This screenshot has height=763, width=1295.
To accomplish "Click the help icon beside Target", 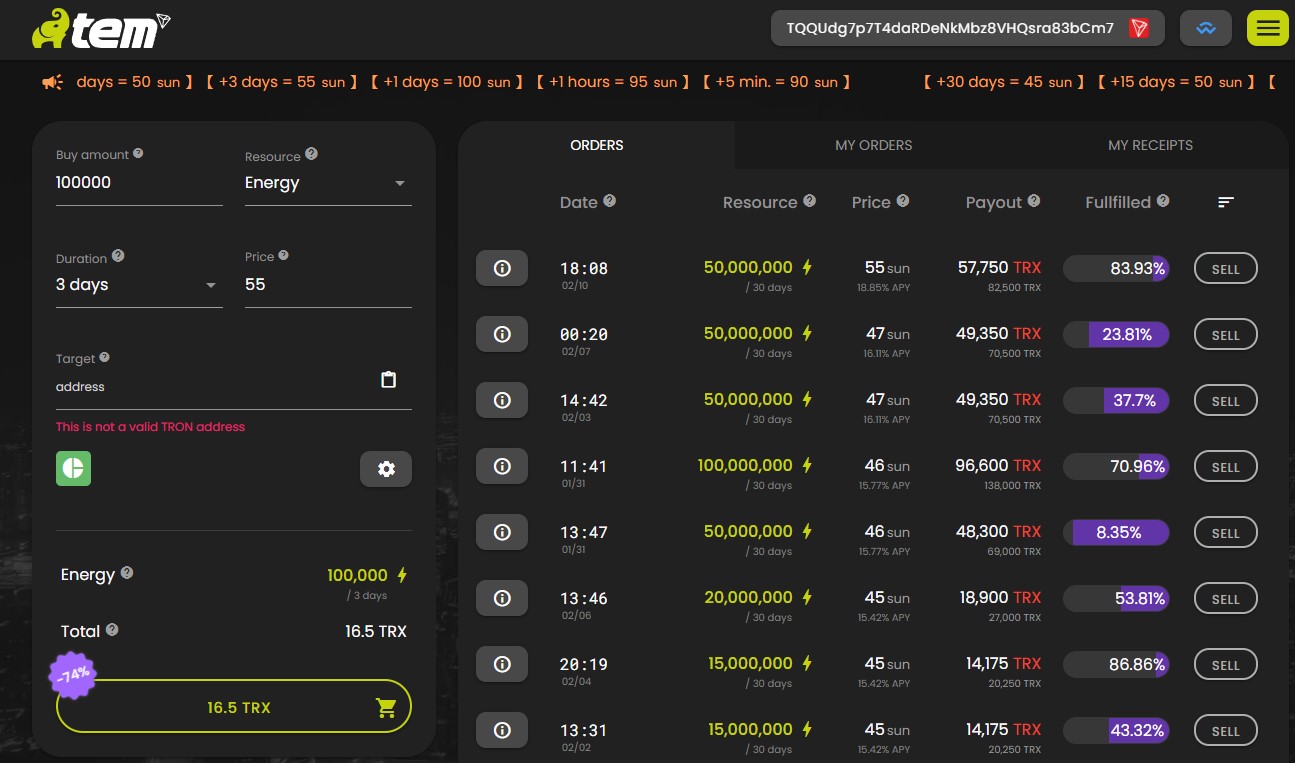I will [x=105, y=358].
